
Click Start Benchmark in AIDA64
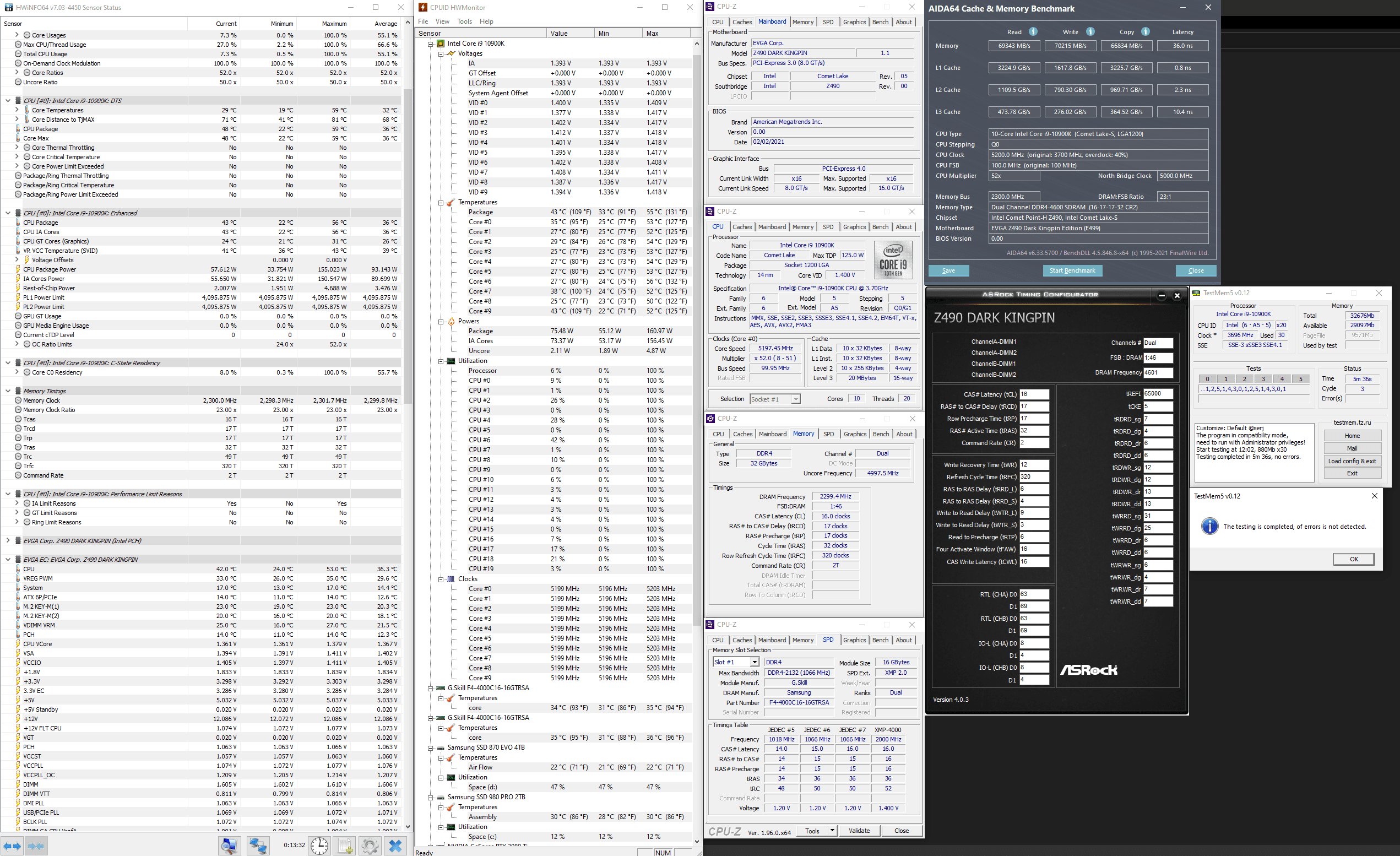1072,270
